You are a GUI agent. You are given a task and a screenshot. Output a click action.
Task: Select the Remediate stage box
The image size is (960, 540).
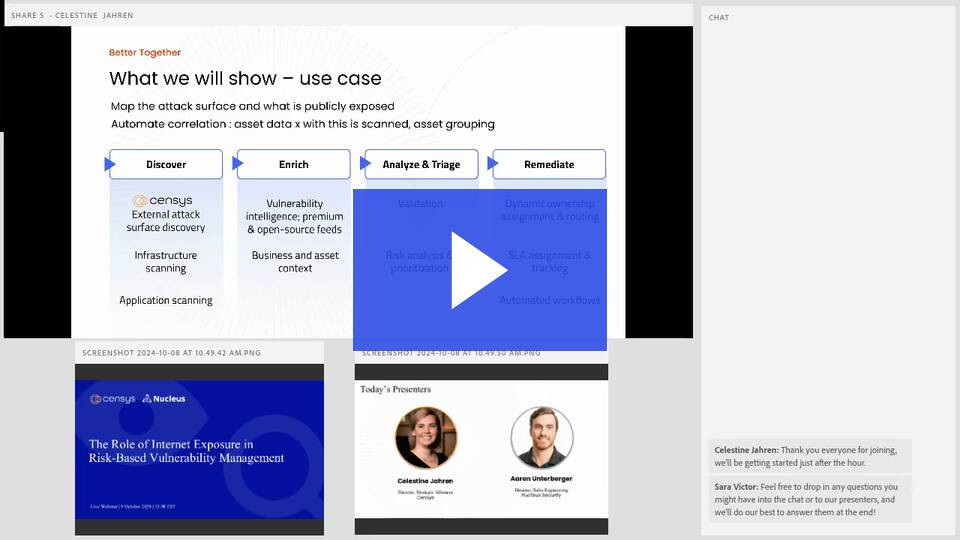549,164
